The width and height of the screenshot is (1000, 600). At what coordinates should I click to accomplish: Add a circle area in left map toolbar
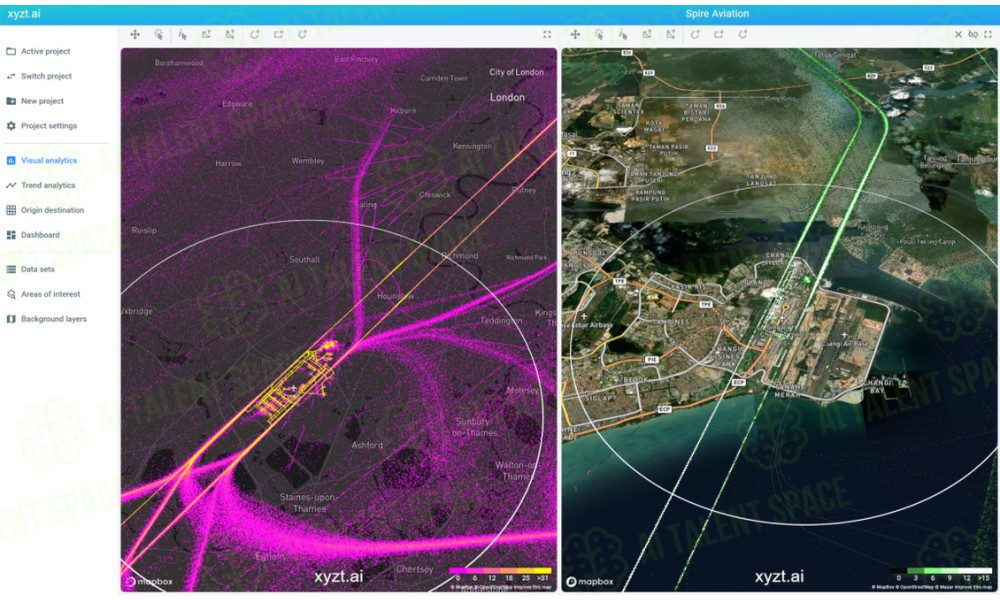point(254,34)
